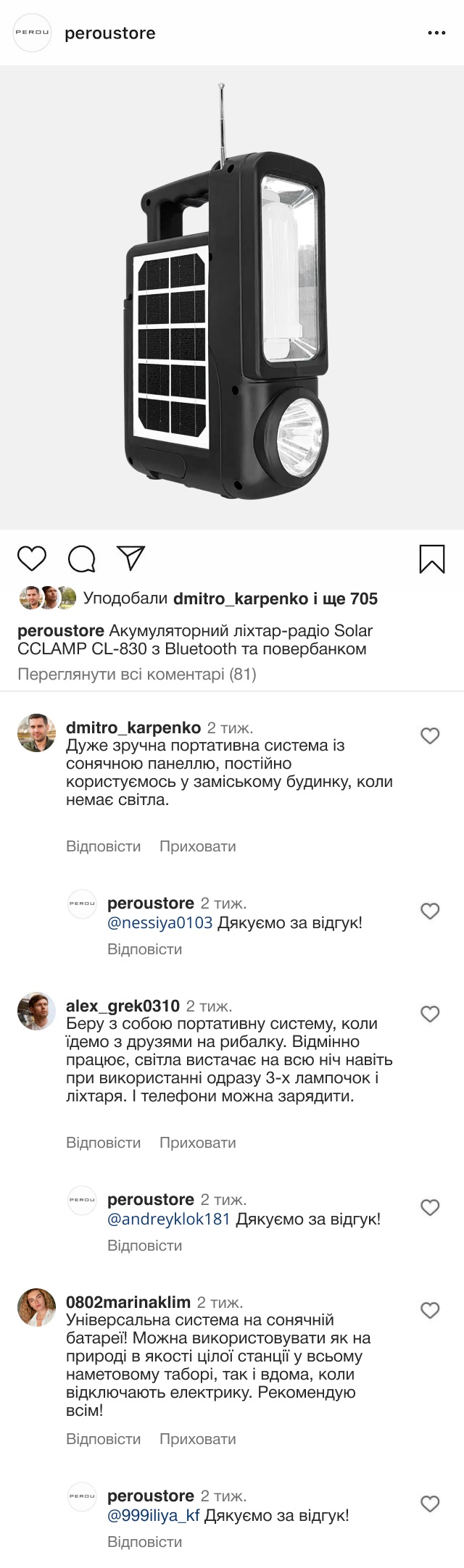This screenshot has width=464, height=1568.
Task: Open the post comment bubble icon
Action: [81, 559]
